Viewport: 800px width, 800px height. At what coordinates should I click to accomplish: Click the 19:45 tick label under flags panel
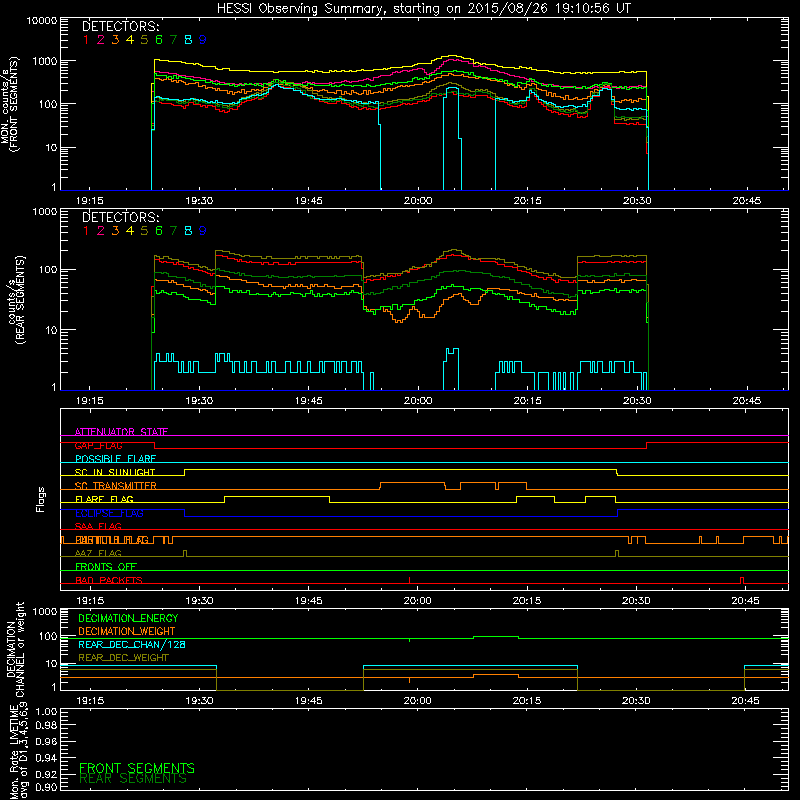tap(308, 601)
